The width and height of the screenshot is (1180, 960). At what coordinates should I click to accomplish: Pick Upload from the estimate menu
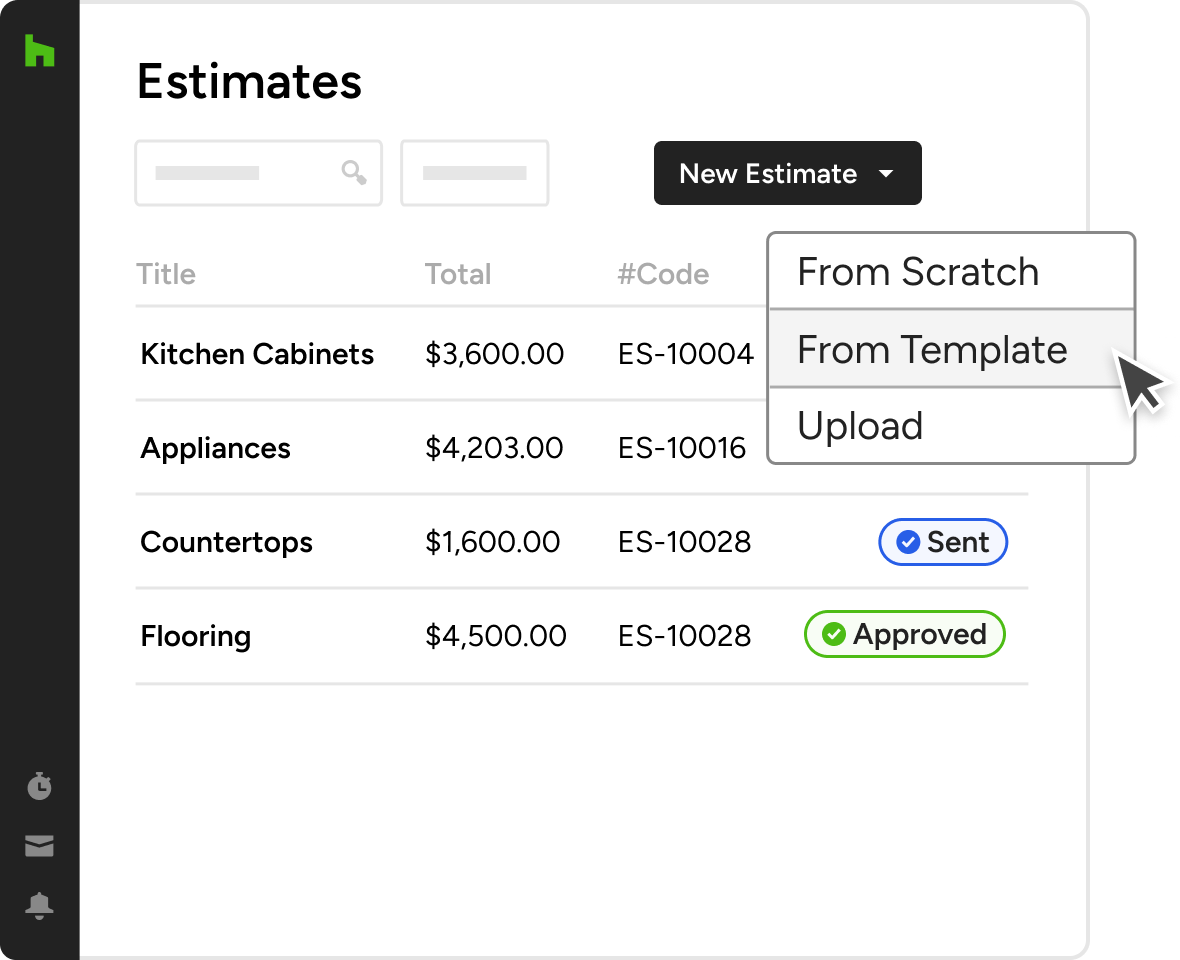(860, 426)
